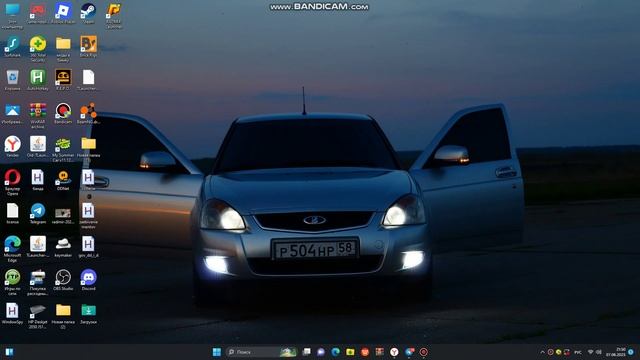Switch to Yandex browser on the taskbar

pos(394,352)
